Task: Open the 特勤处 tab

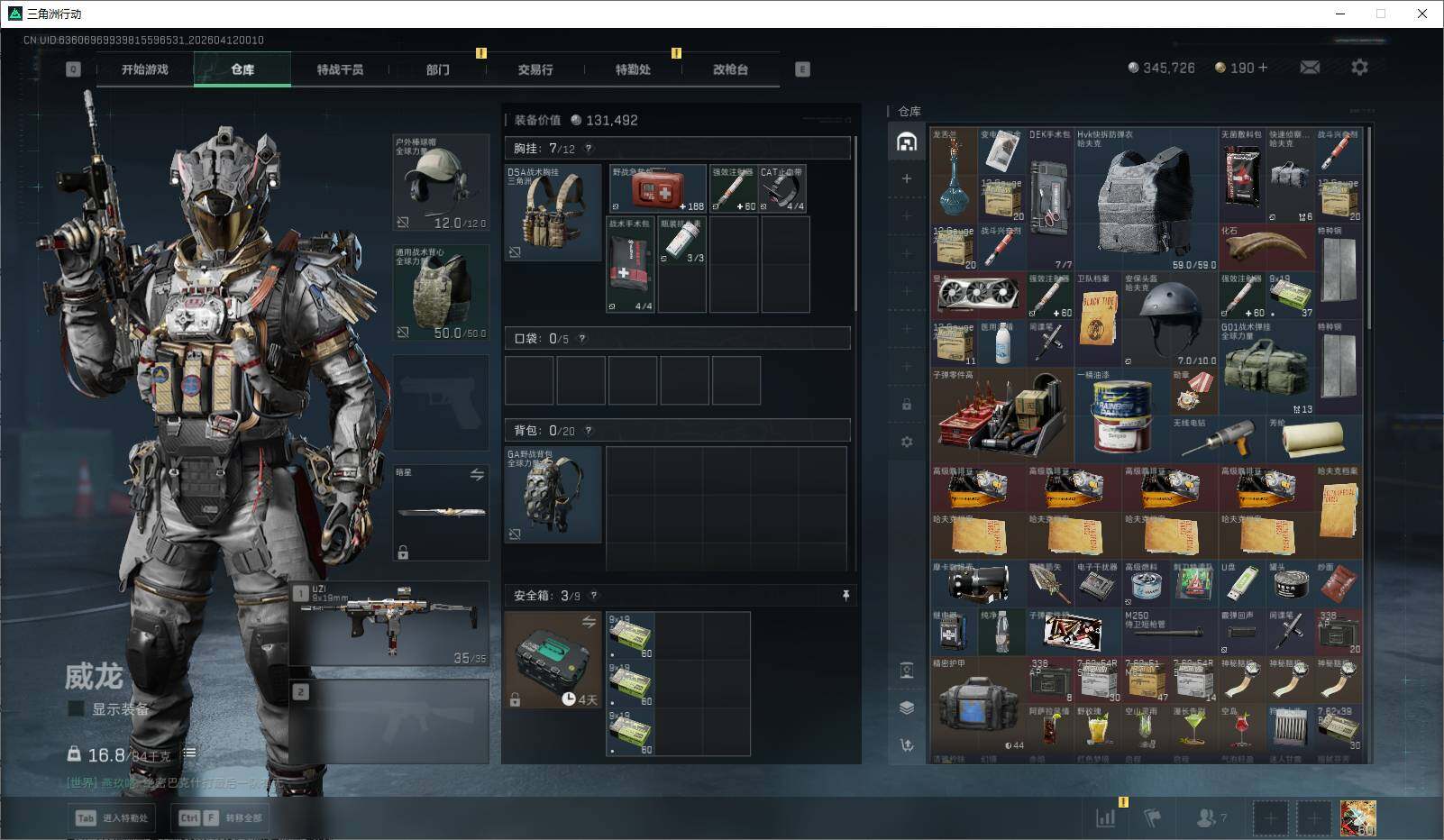Action: pyautogui.click(x=633, y=69)
